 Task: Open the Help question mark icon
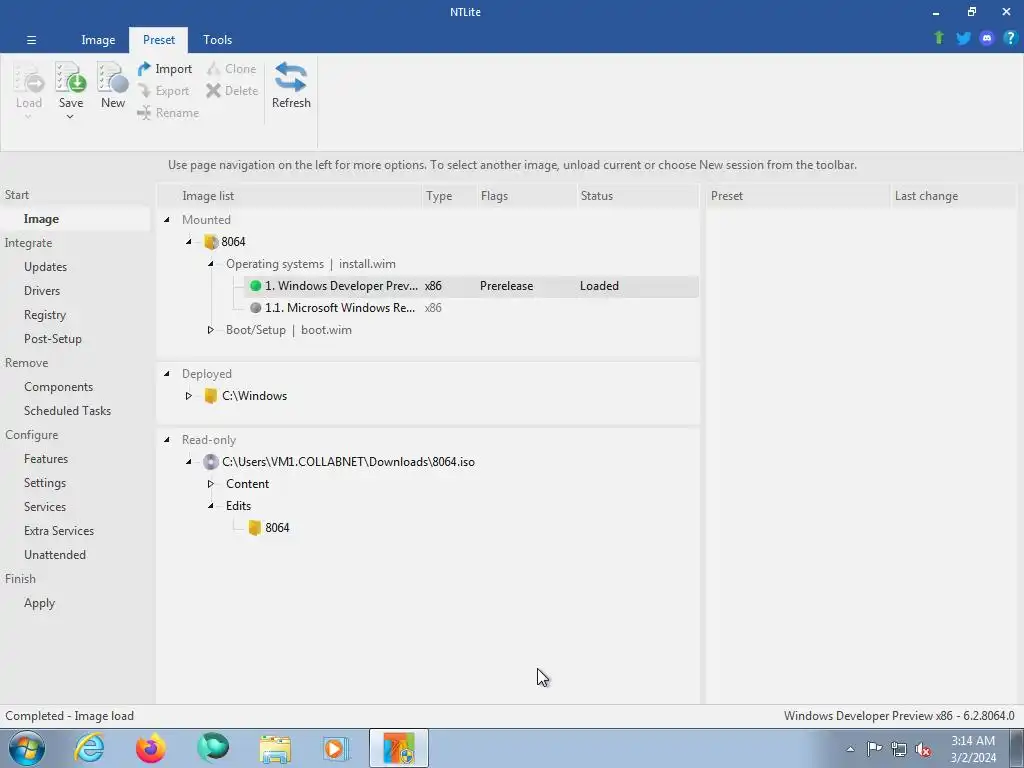1010,38
